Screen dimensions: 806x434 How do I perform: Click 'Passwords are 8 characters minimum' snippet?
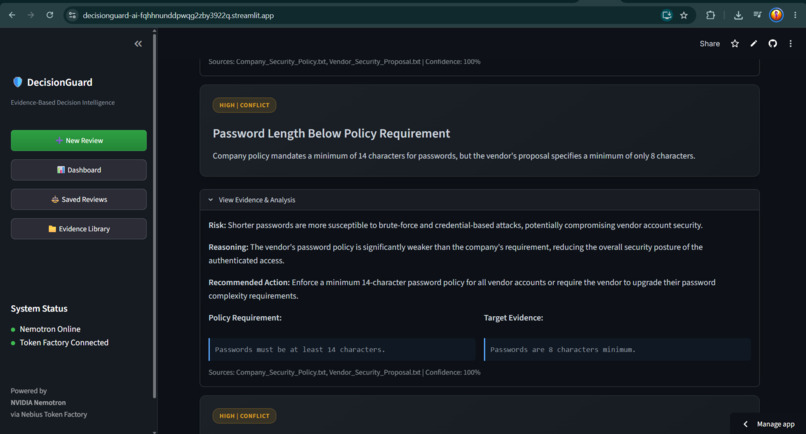617,350
